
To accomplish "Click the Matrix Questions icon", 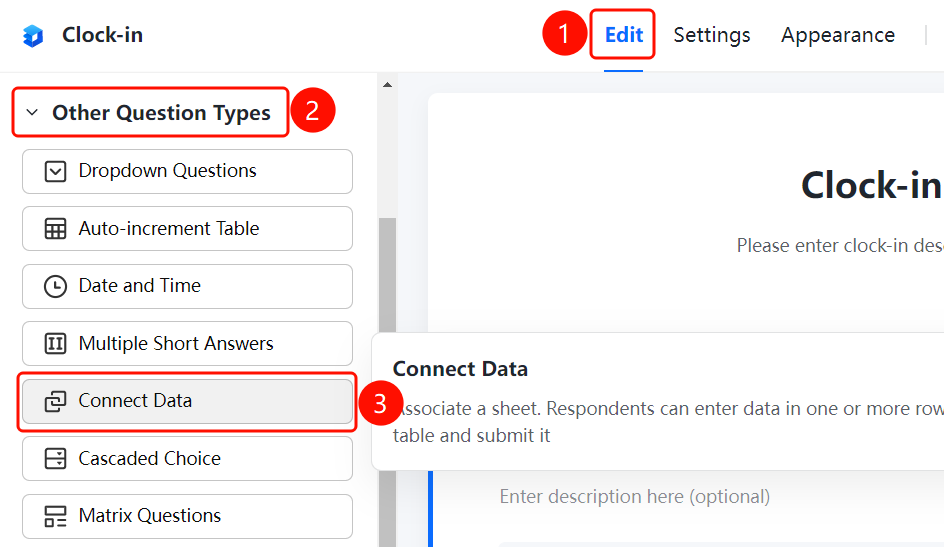I will [x=55, y=516].
